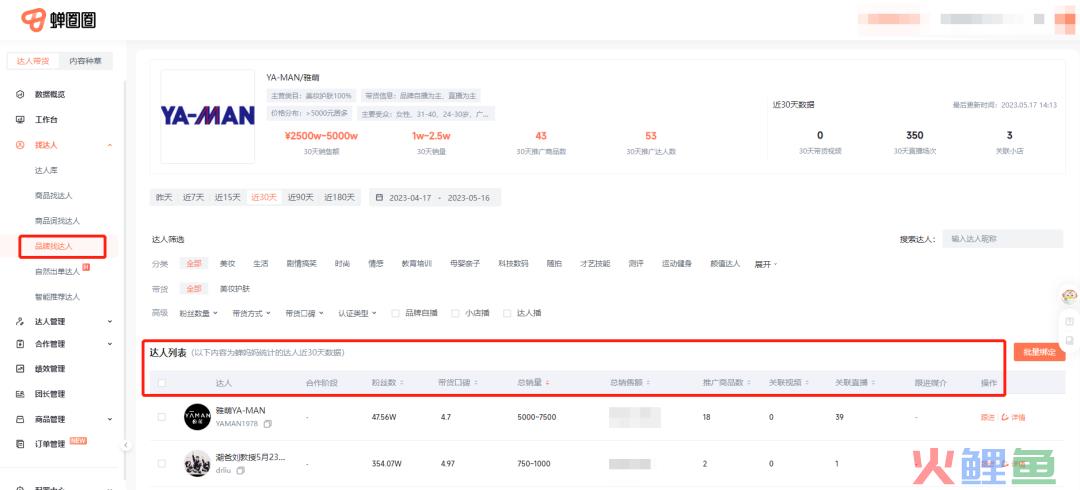
Task: Select the 昨天 time range
Action: click(164, 197)
